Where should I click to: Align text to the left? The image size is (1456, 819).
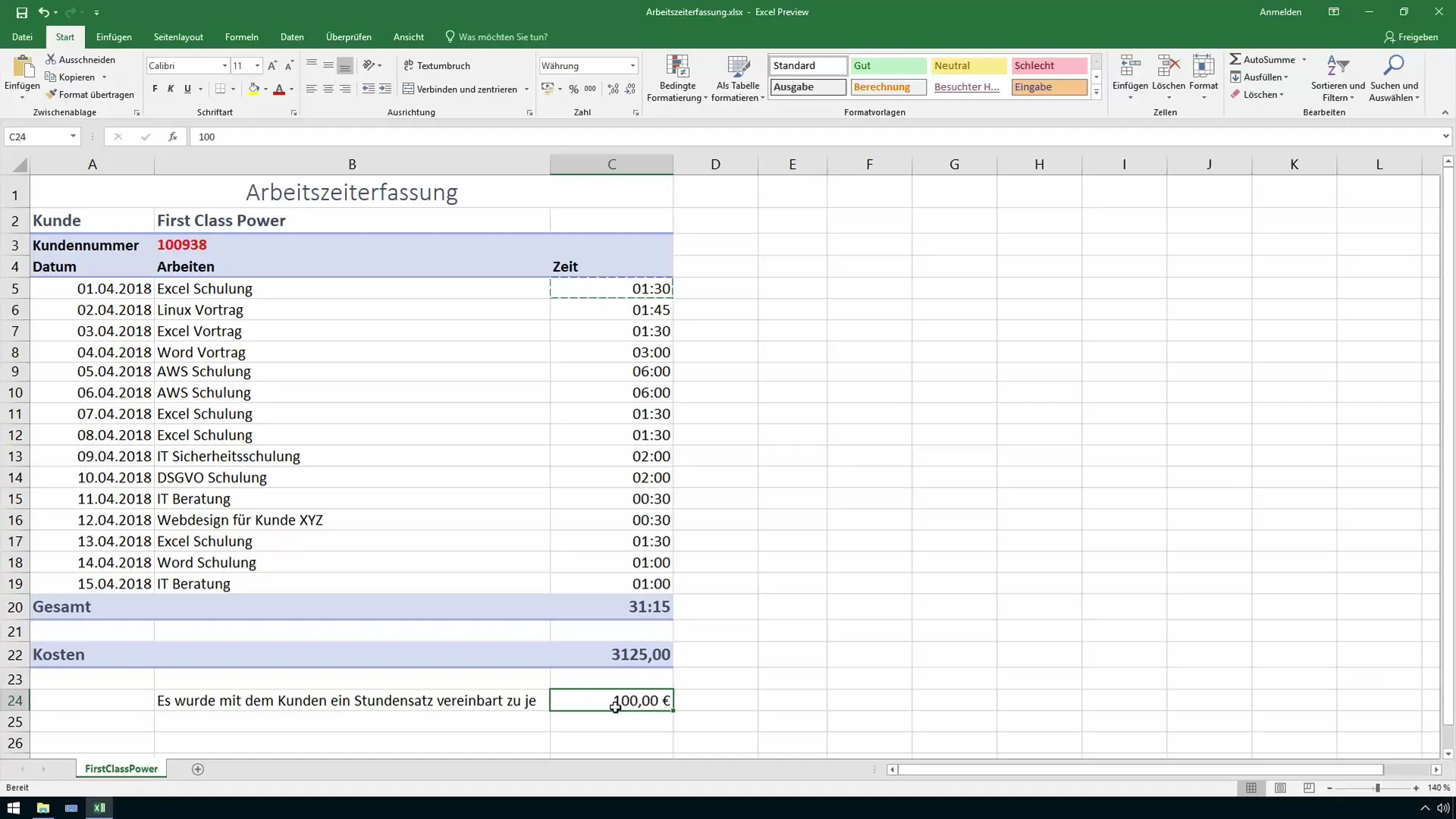coord(311,89)
